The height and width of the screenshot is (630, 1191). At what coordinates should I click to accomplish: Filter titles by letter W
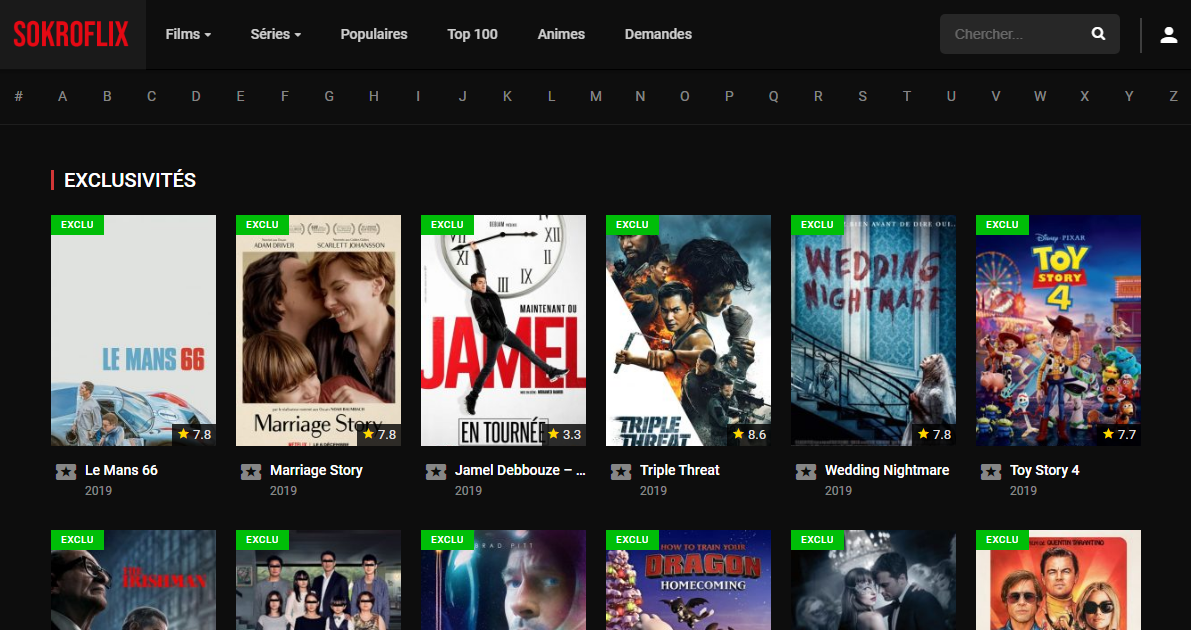coord(1040,97)
